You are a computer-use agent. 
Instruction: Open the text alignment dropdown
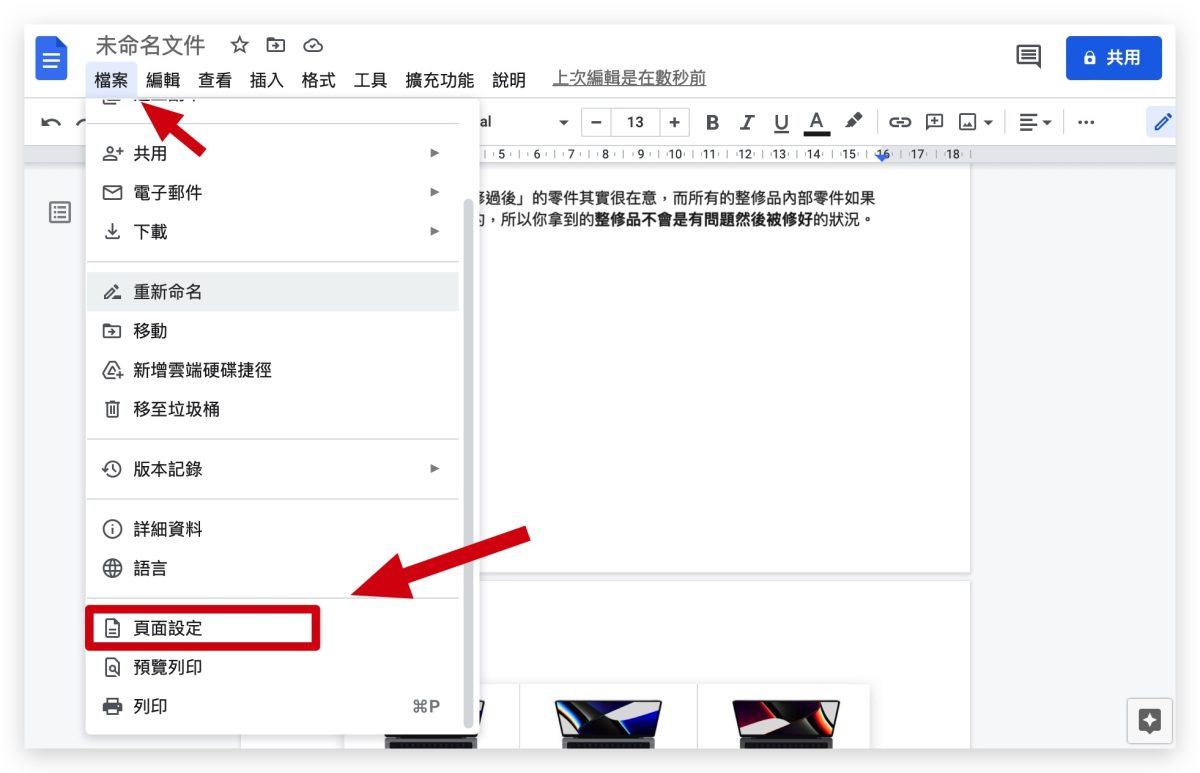[x=1035, y=122]
